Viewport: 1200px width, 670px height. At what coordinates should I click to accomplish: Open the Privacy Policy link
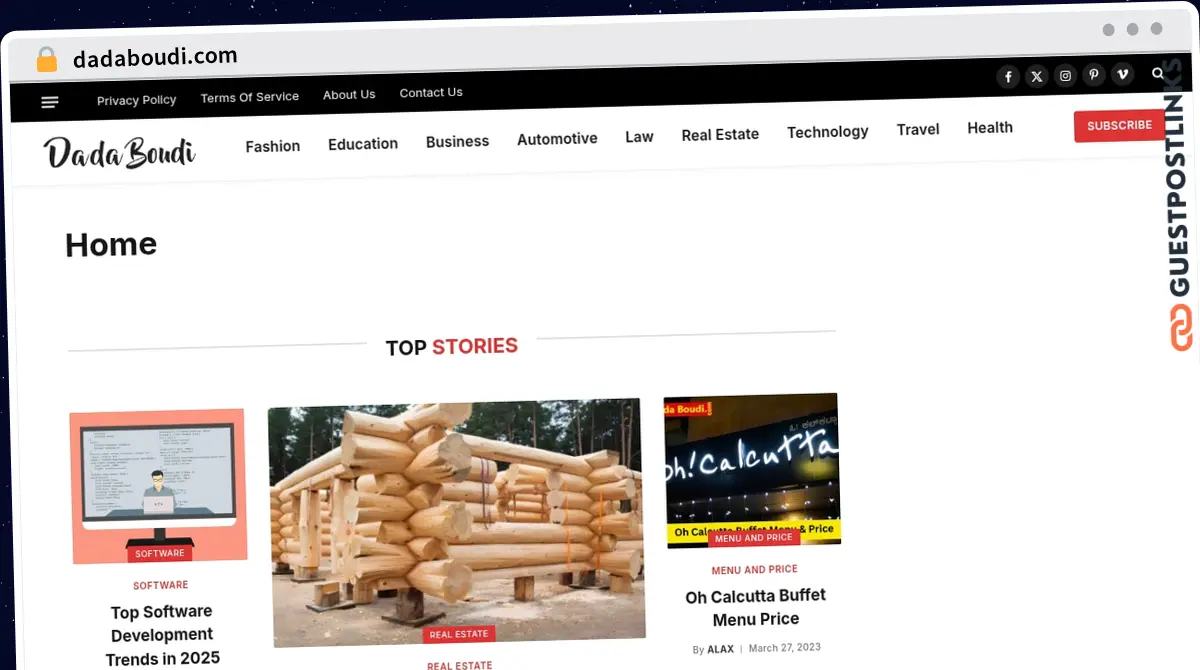pos(136,100)
